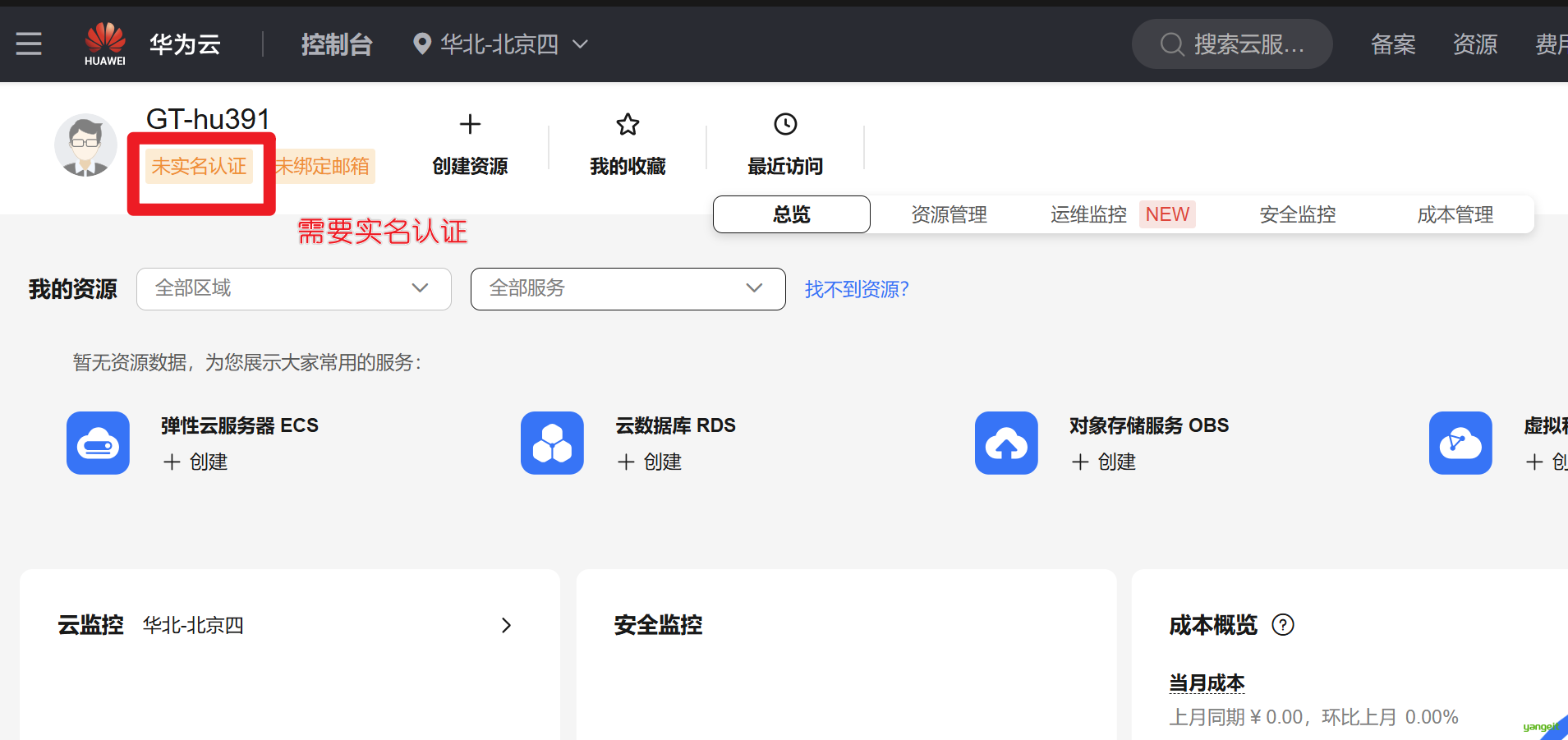1568x740 pixels.
Task: Expand the 全部区域 dropdown
Action: click(294, 288)
